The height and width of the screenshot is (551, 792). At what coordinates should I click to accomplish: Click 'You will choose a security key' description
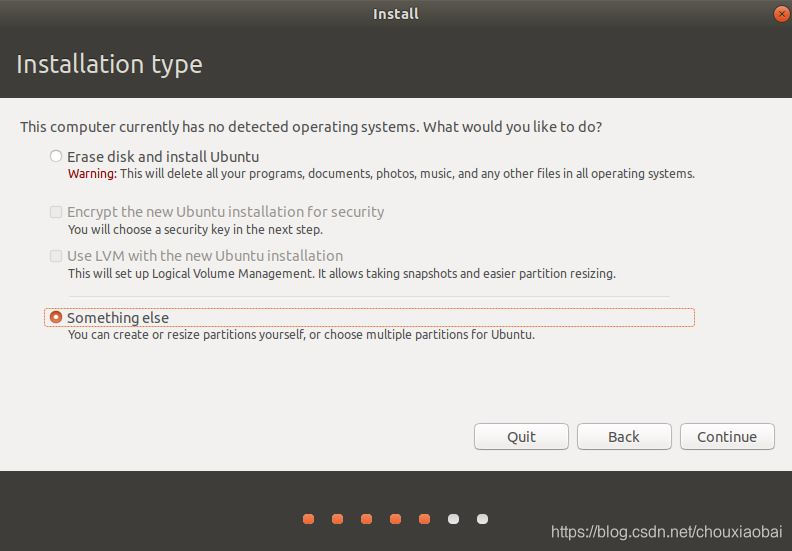195,230
